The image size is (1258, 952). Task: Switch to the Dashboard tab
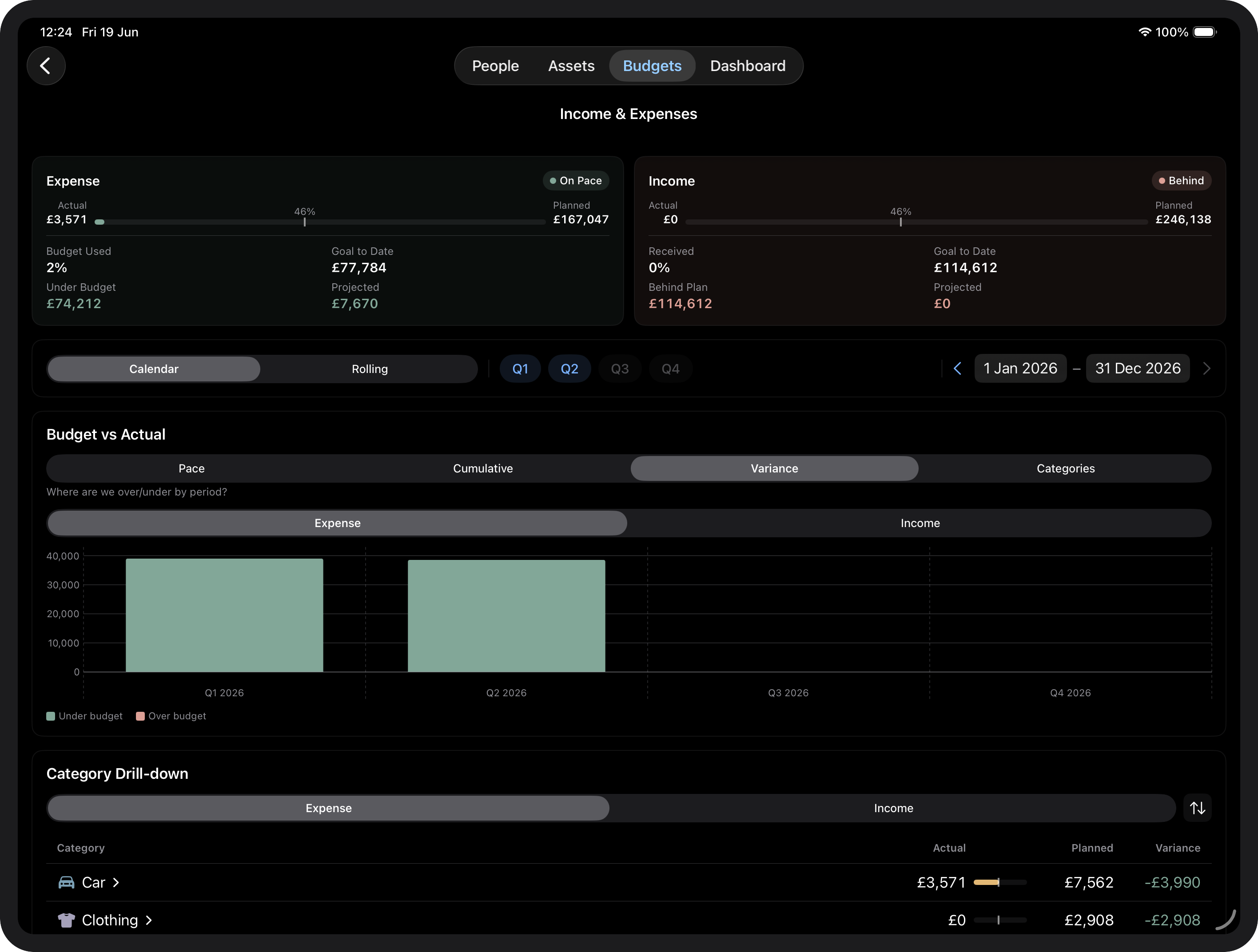[747, 66]
